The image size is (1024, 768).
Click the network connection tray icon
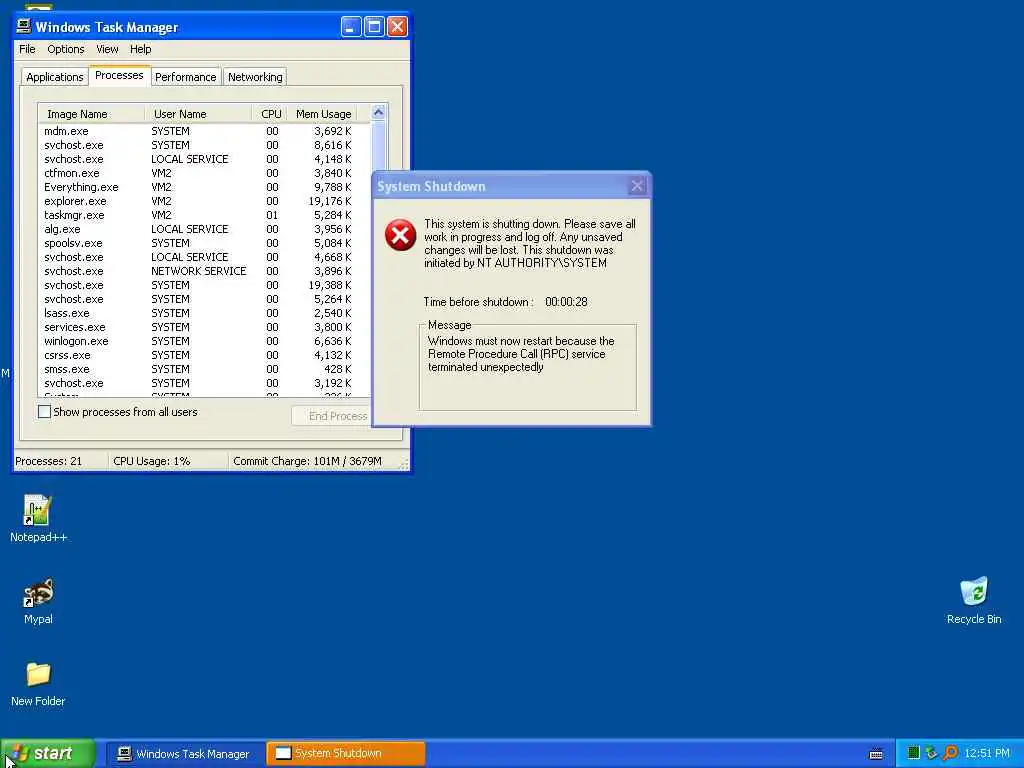coord(931,753)
